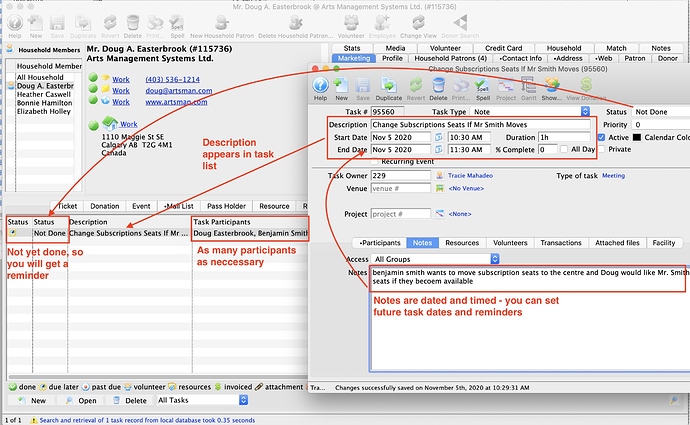The image size is (690, 425).
Task: Open the Donation tab
Action: 105,206
